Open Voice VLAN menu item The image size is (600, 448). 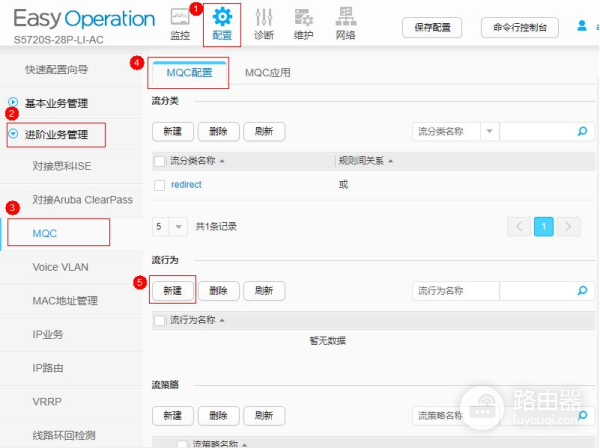tap(60, 267)
